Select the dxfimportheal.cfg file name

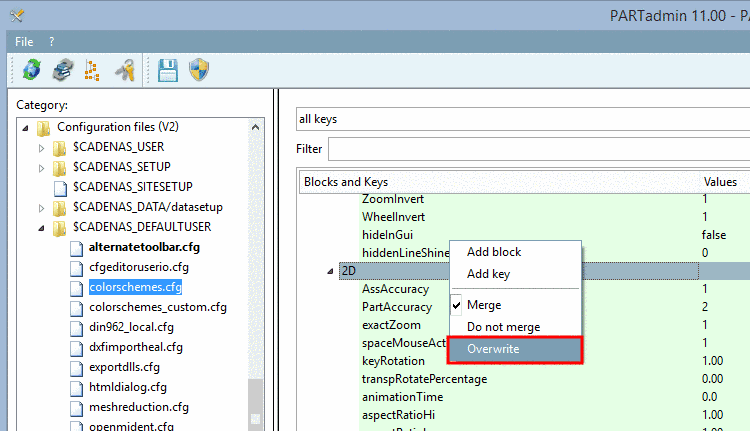tap(136, 347)
